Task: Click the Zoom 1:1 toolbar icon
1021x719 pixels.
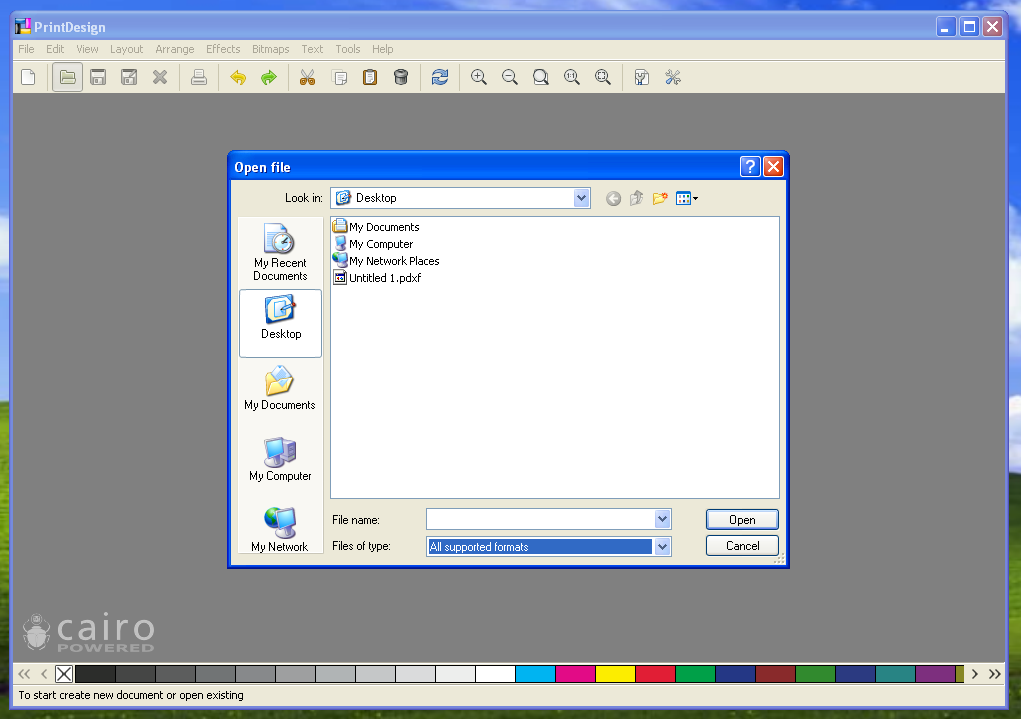Action: [572, 78]
